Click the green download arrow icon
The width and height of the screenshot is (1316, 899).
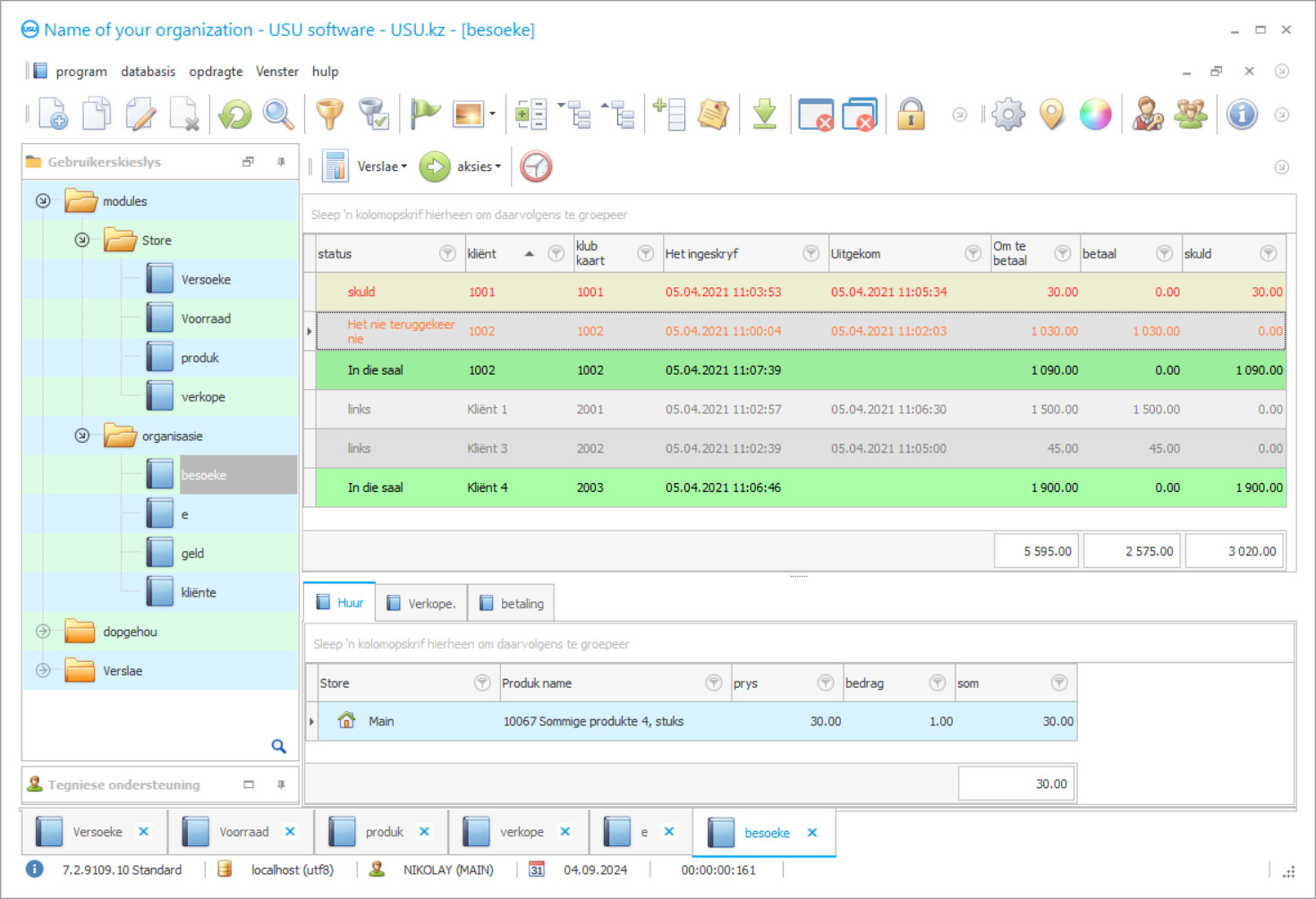click(765, 114)
